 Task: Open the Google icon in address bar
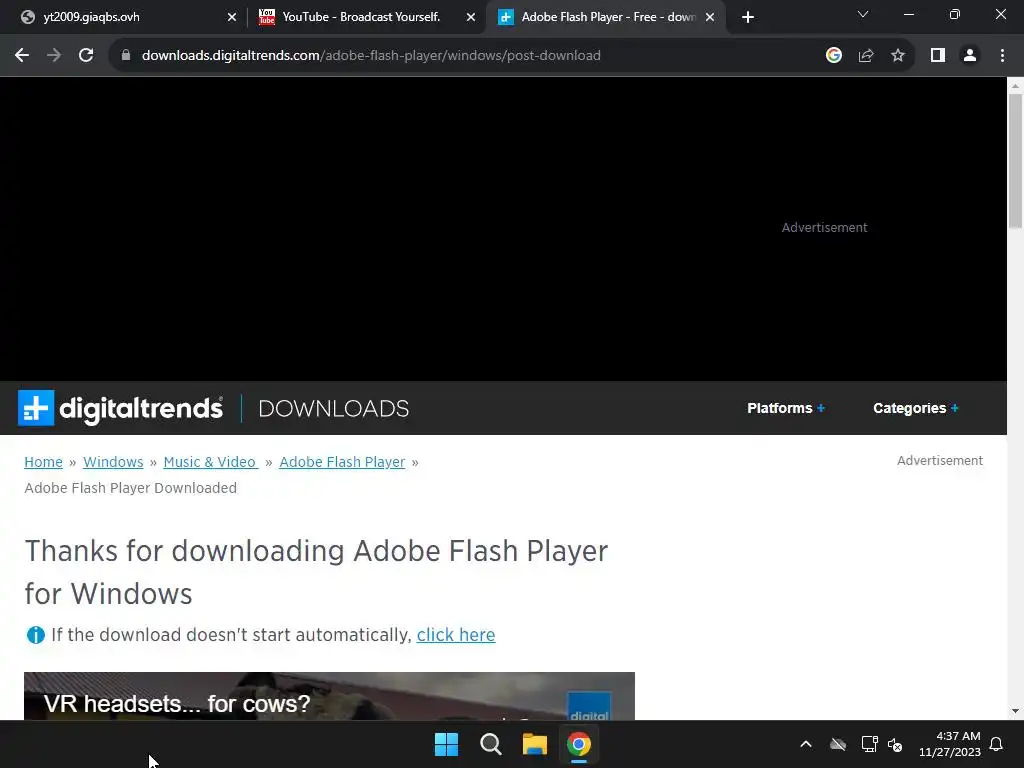coord(833,56)
